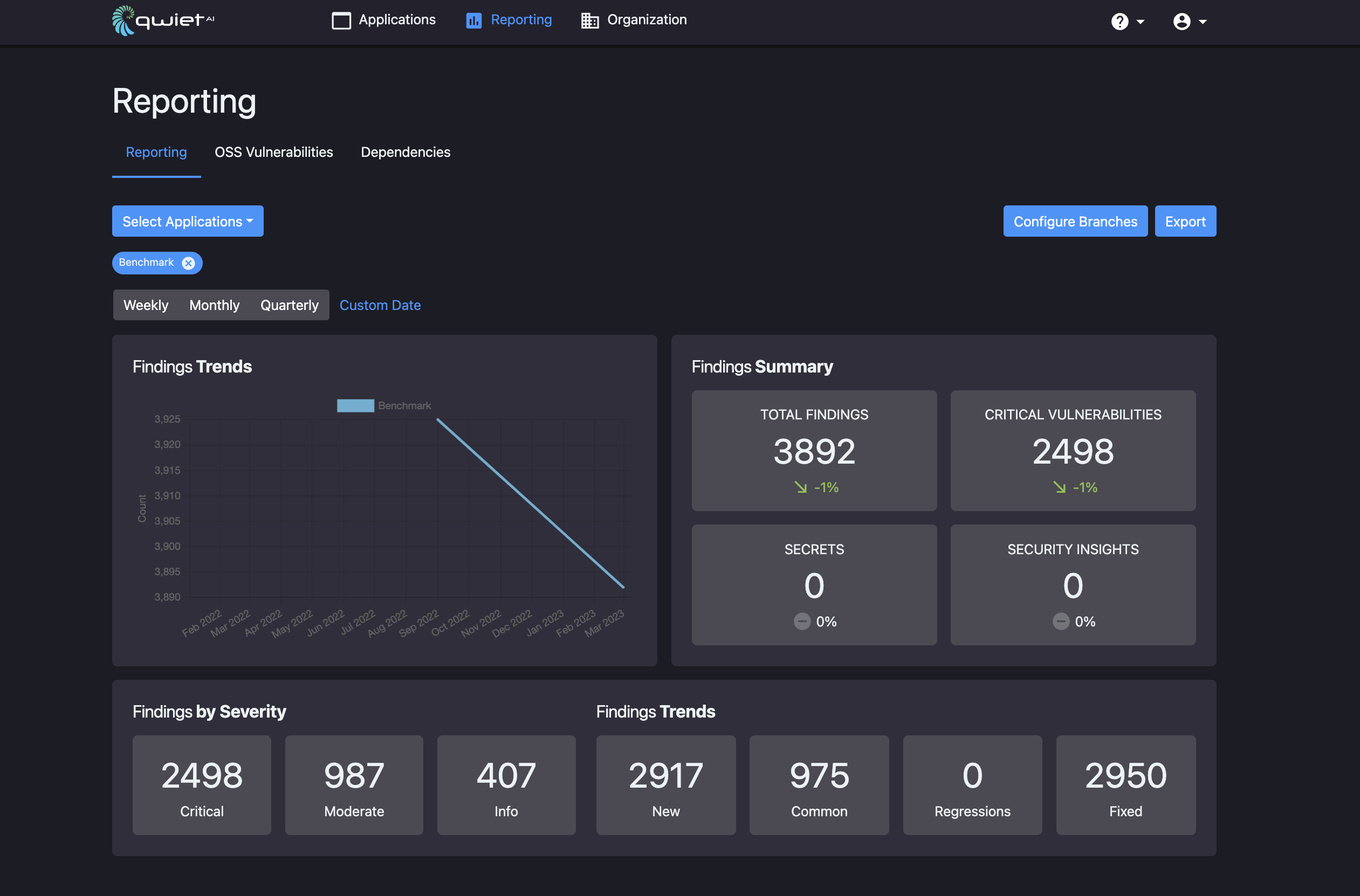Click the Custom Date link

coord(380,305)
